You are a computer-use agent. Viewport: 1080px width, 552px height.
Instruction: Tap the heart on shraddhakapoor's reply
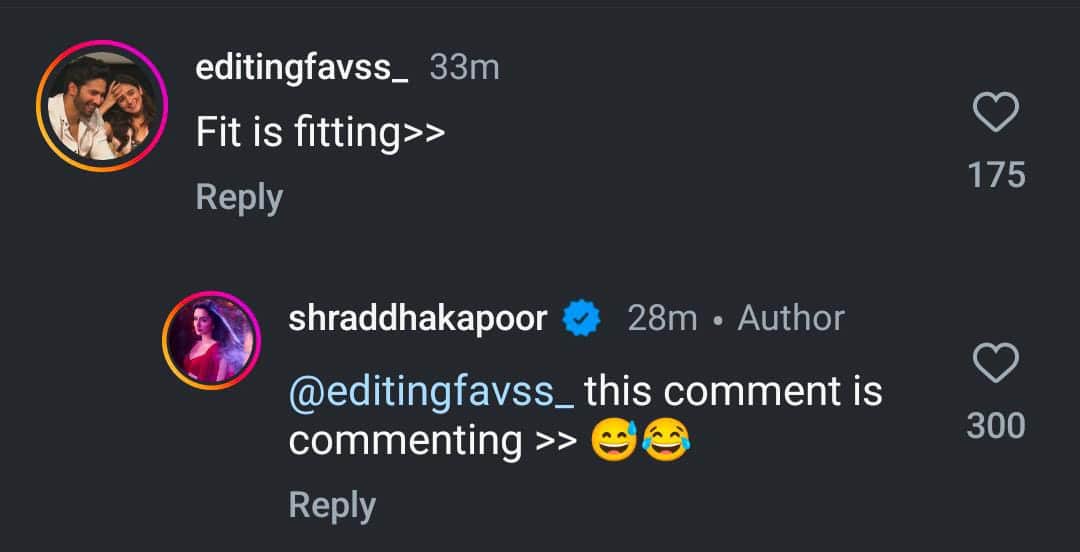pos(996,364)
